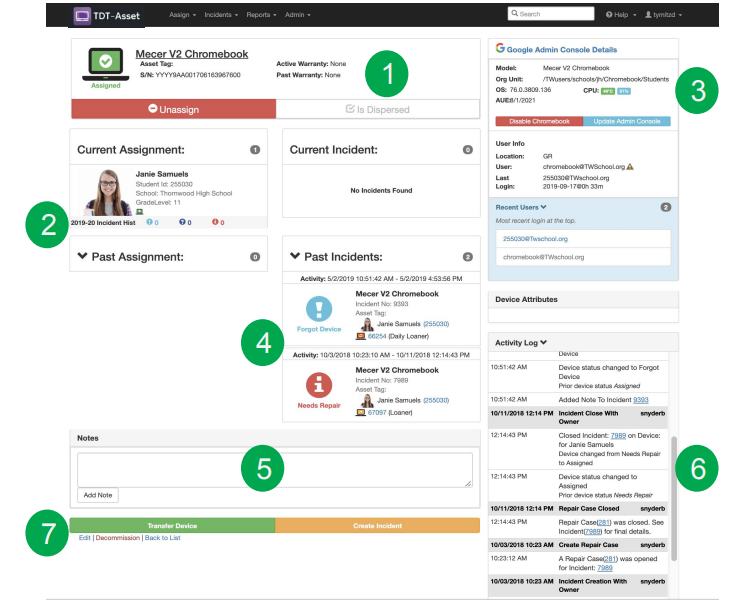Click the blue CPU usage badge
This screenshot has width=731, height=601.
(624, 91)
